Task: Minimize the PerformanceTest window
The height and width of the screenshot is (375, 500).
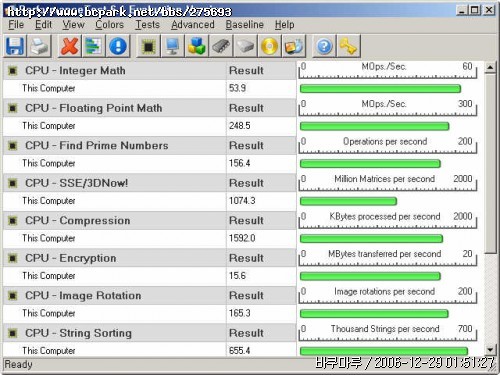Action: point(462,10)
